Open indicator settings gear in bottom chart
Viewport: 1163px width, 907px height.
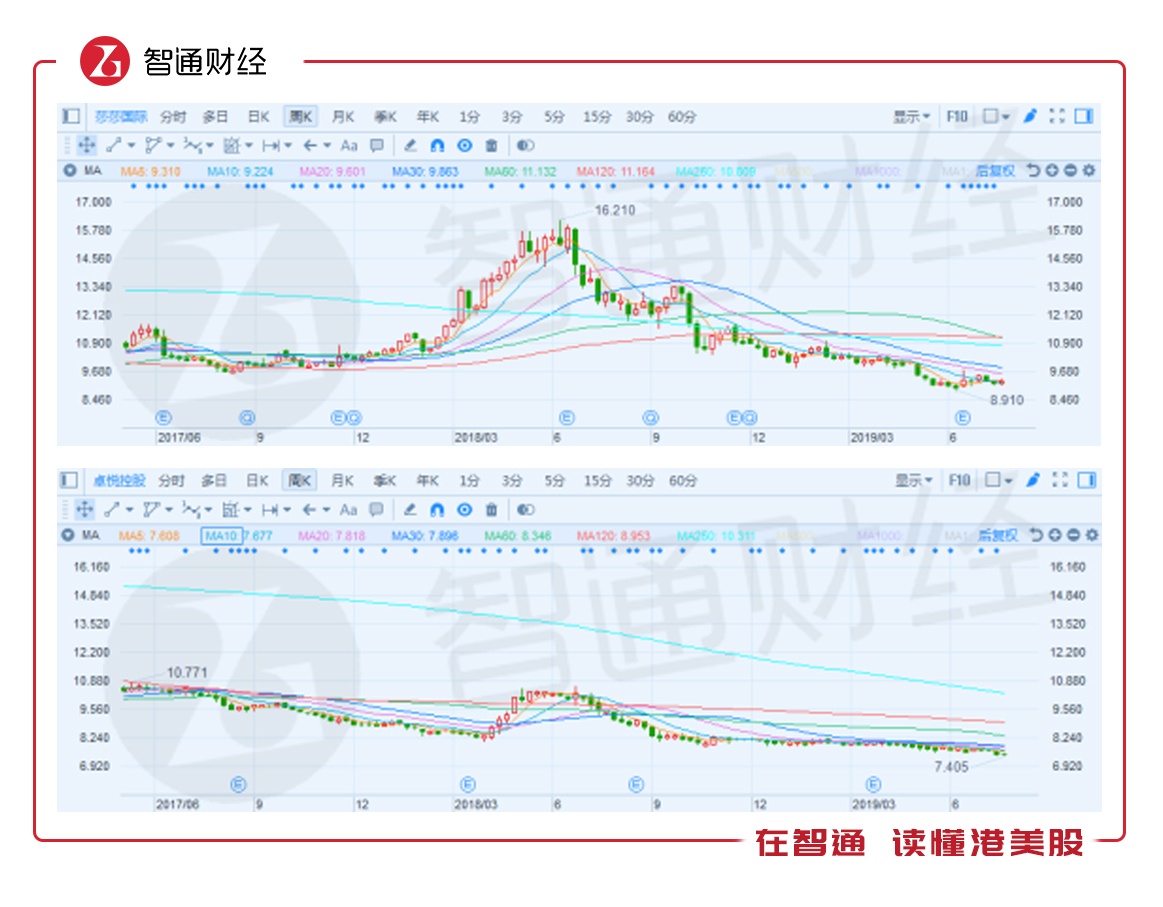(1092, 535)
